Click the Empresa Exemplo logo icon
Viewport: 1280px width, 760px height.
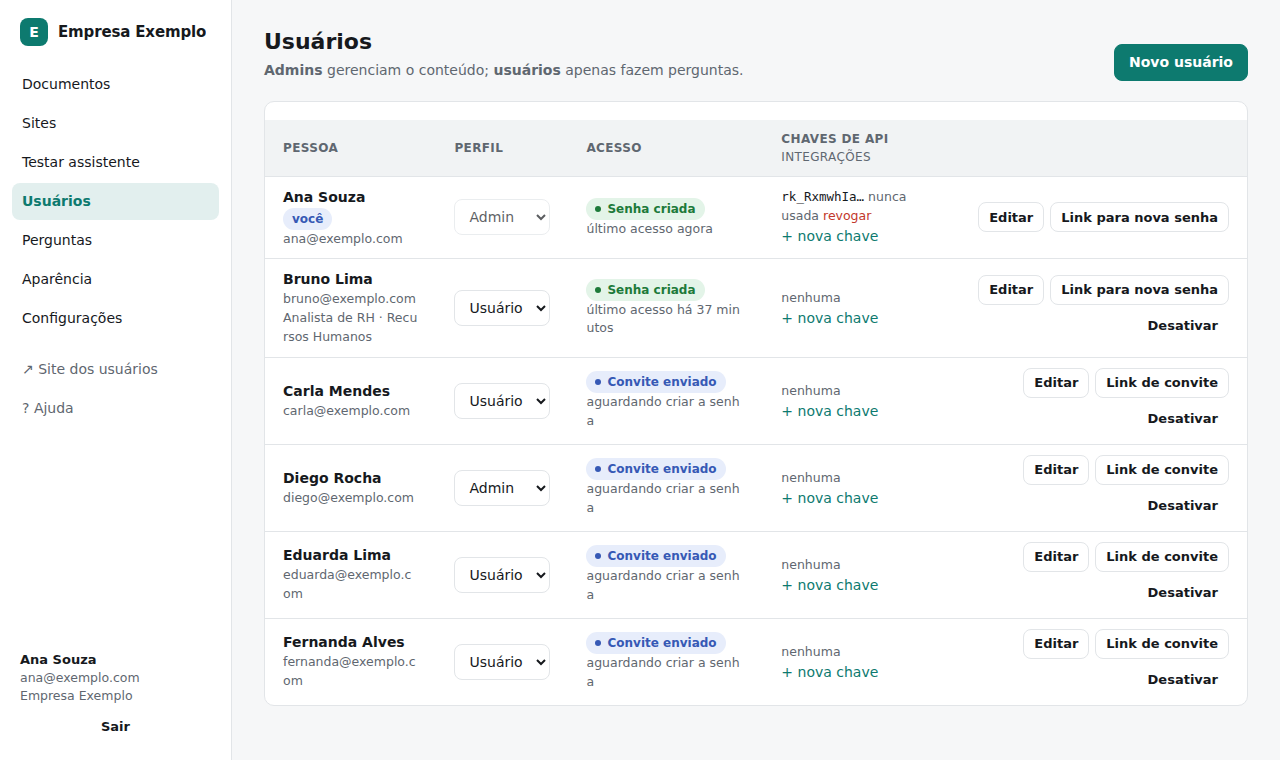pyautogui.click(x=34, y=32)
